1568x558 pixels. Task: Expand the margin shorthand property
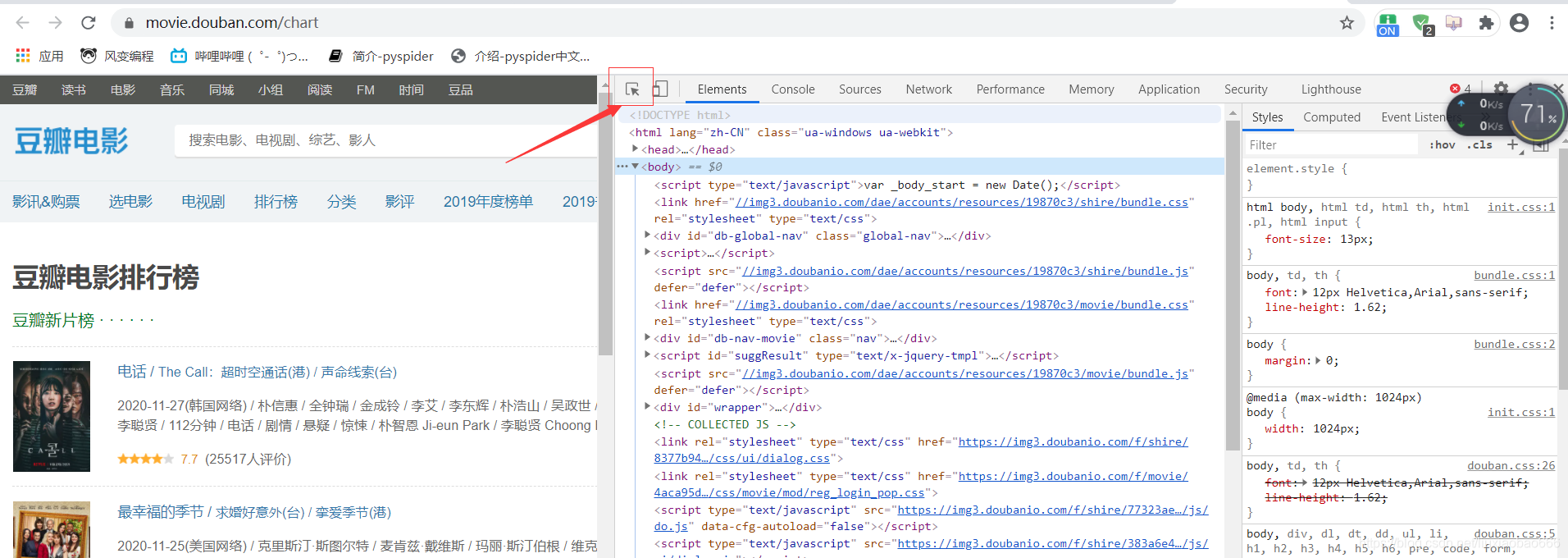(x=1319, y=361)
